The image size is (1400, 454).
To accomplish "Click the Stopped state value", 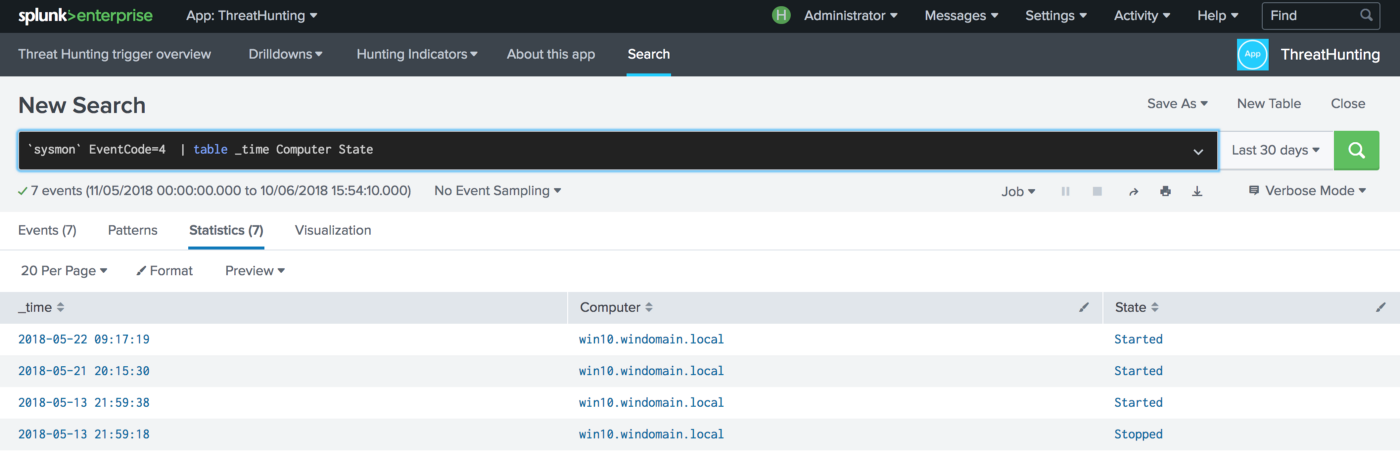I will point(1138,435).
